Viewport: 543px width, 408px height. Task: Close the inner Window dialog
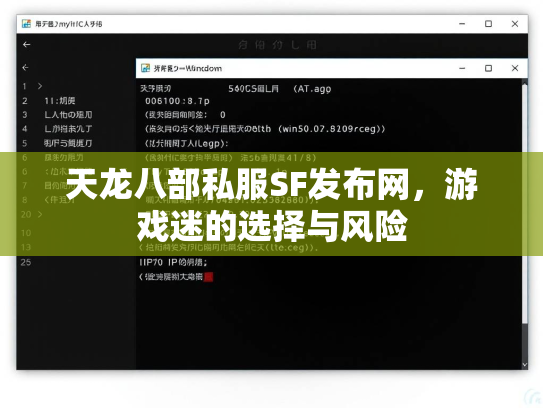coord(515,68)
